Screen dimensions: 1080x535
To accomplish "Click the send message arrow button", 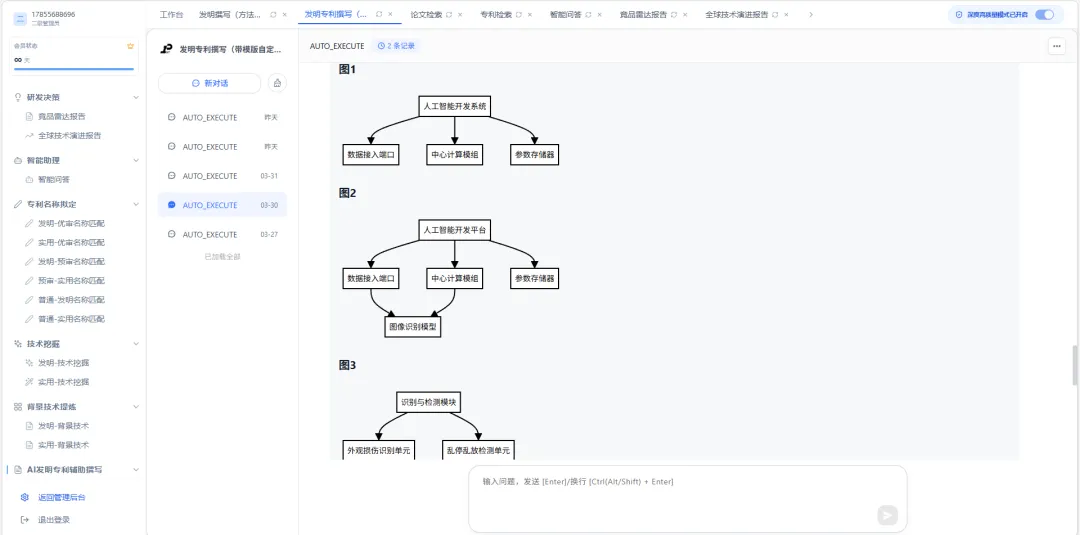I will (887, 515).
